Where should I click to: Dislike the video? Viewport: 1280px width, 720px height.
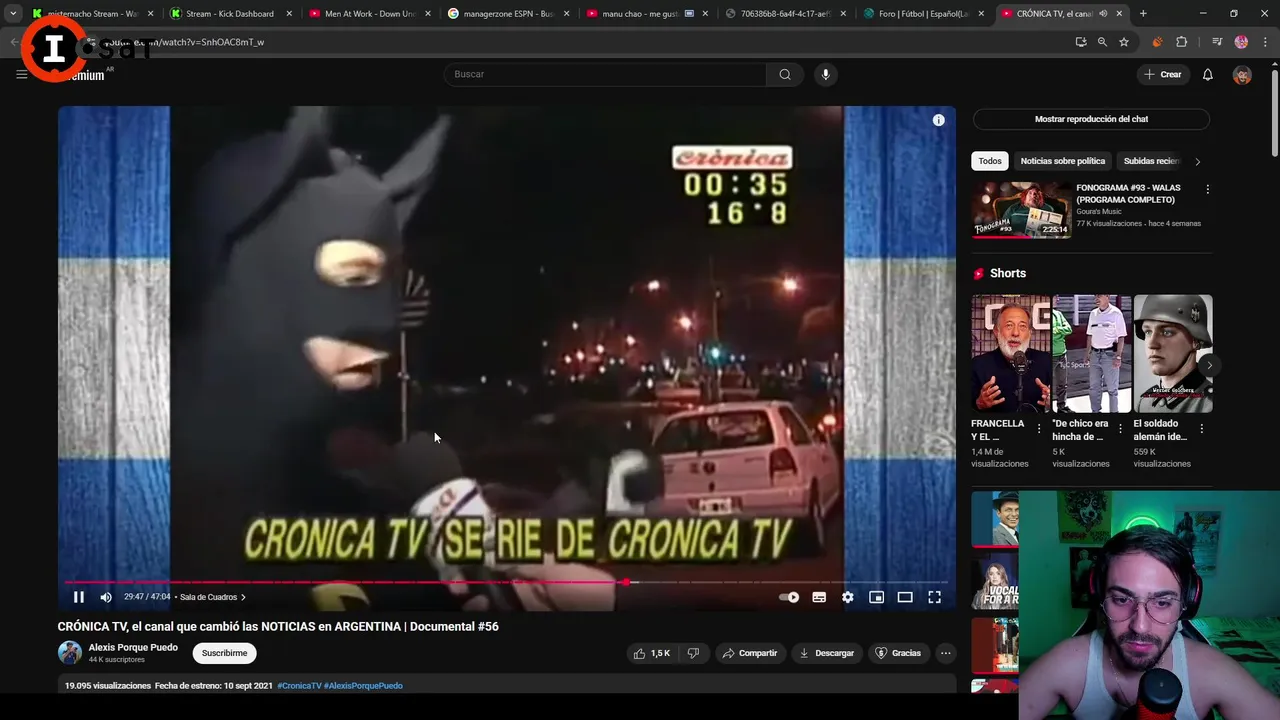pos(693,653)
